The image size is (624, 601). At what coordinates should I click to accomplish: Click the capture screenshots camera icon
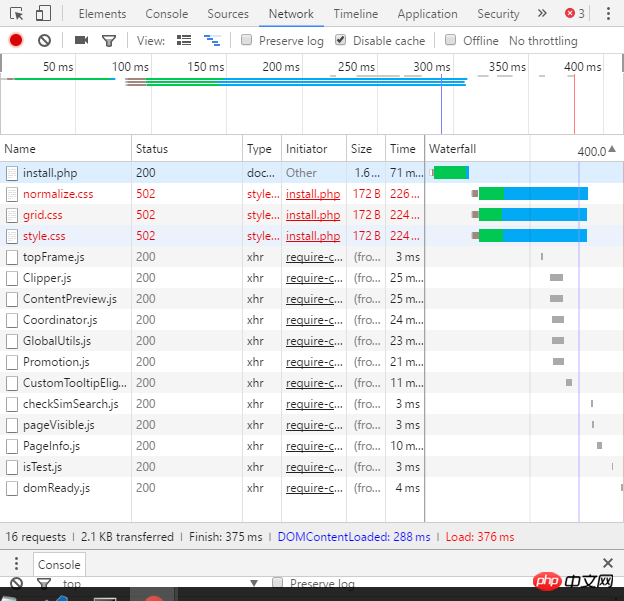[x=81, y=40]
